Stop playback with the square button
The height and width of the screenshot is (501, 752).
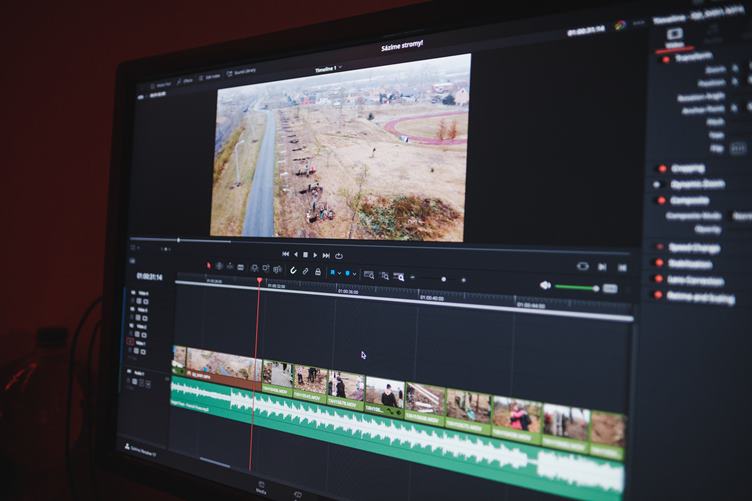tap(305, 255)
